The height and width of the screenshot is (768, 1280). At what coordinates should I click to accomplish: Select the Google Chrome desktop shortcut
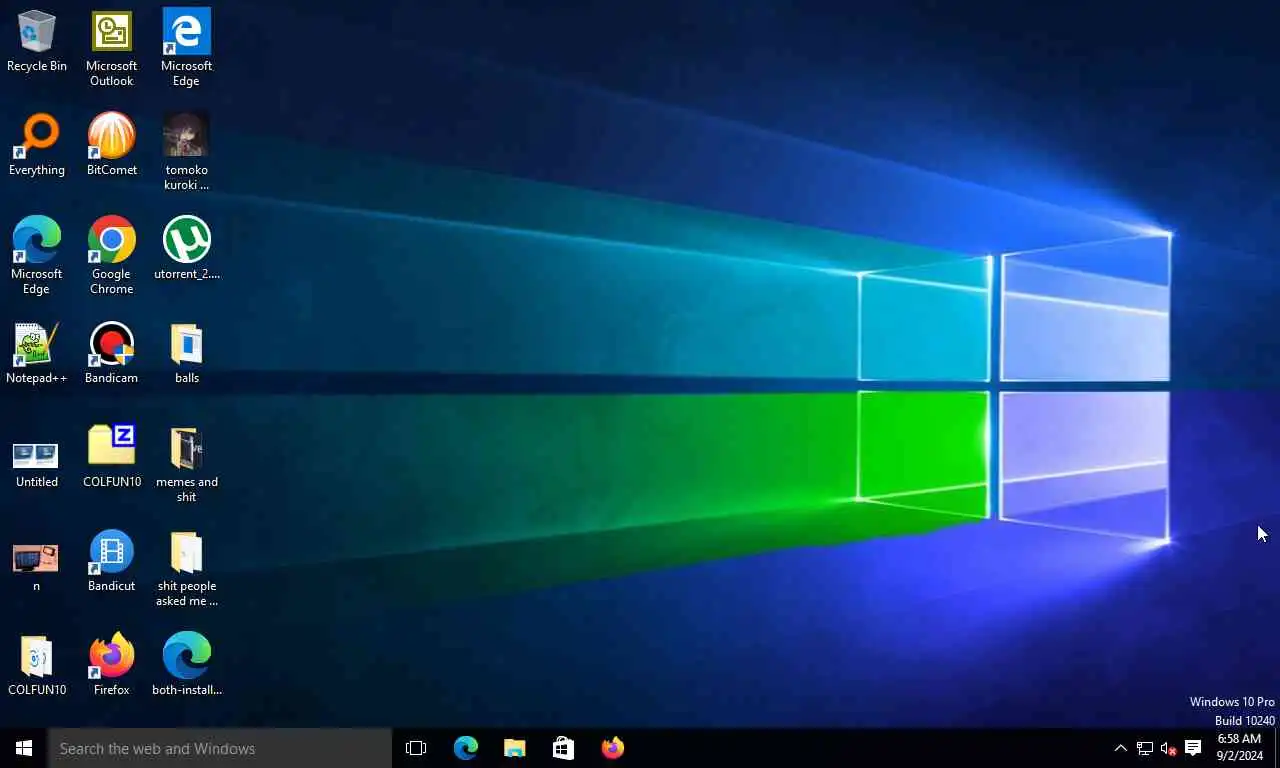click(x=111, y=256)
